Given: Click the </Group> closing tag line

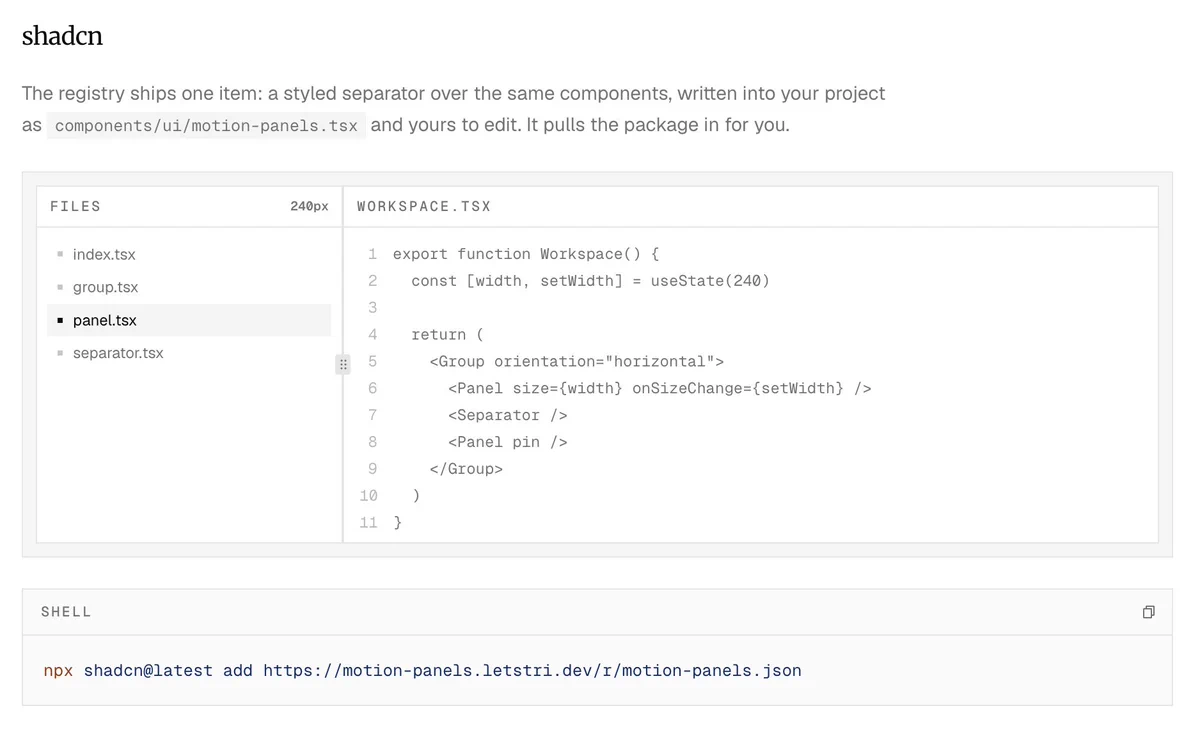Looking at the screenshot, I should (x=466, y=468).
